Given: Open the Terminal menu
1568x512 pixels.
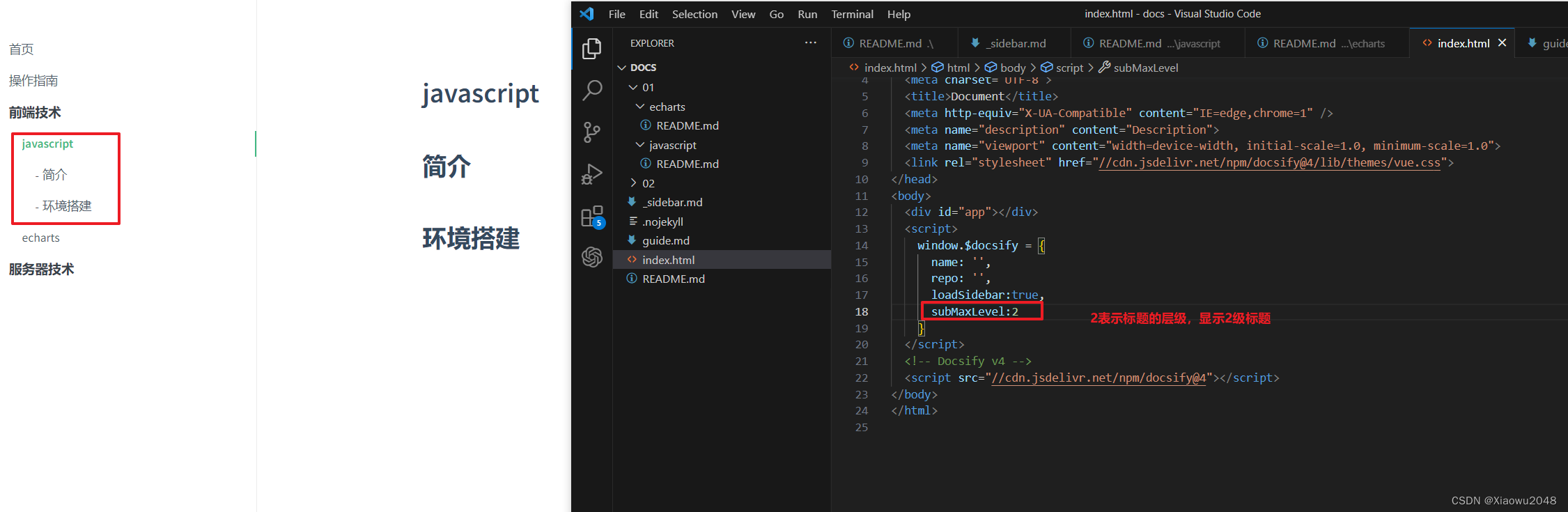Looking at the screenshot, I should click(852, 14).
